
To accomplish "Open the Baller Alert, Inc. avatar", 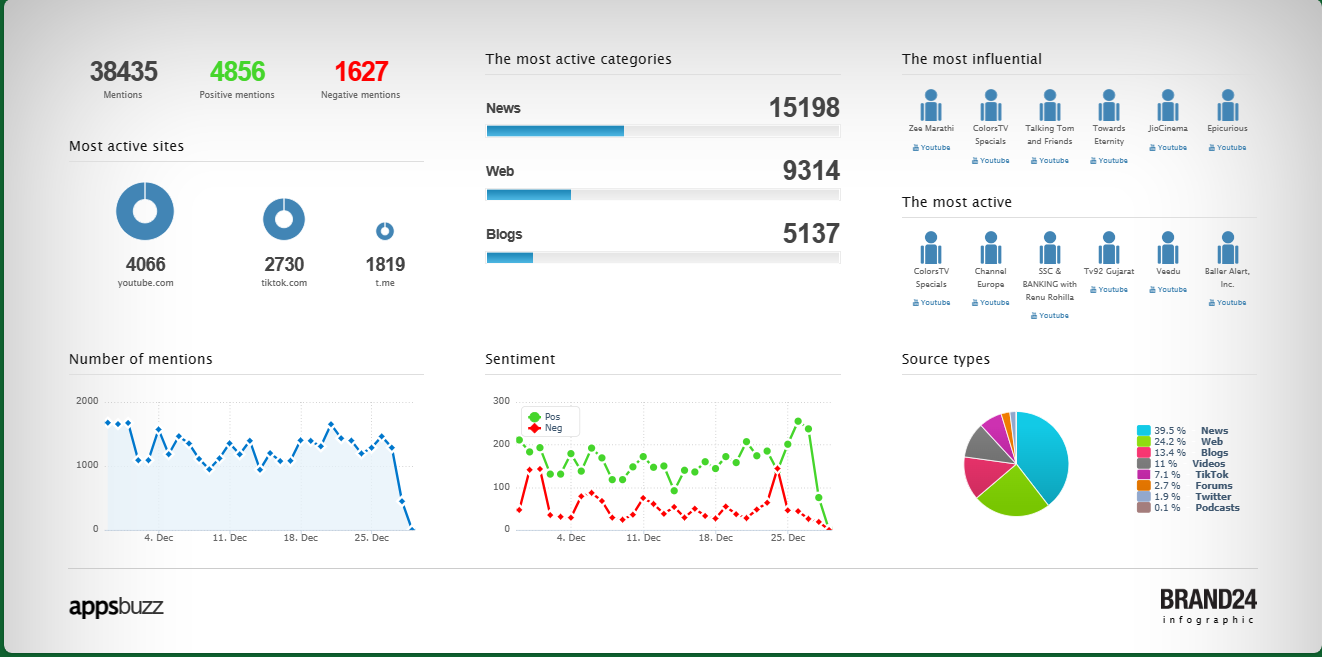I will (x=1227, y=248).
